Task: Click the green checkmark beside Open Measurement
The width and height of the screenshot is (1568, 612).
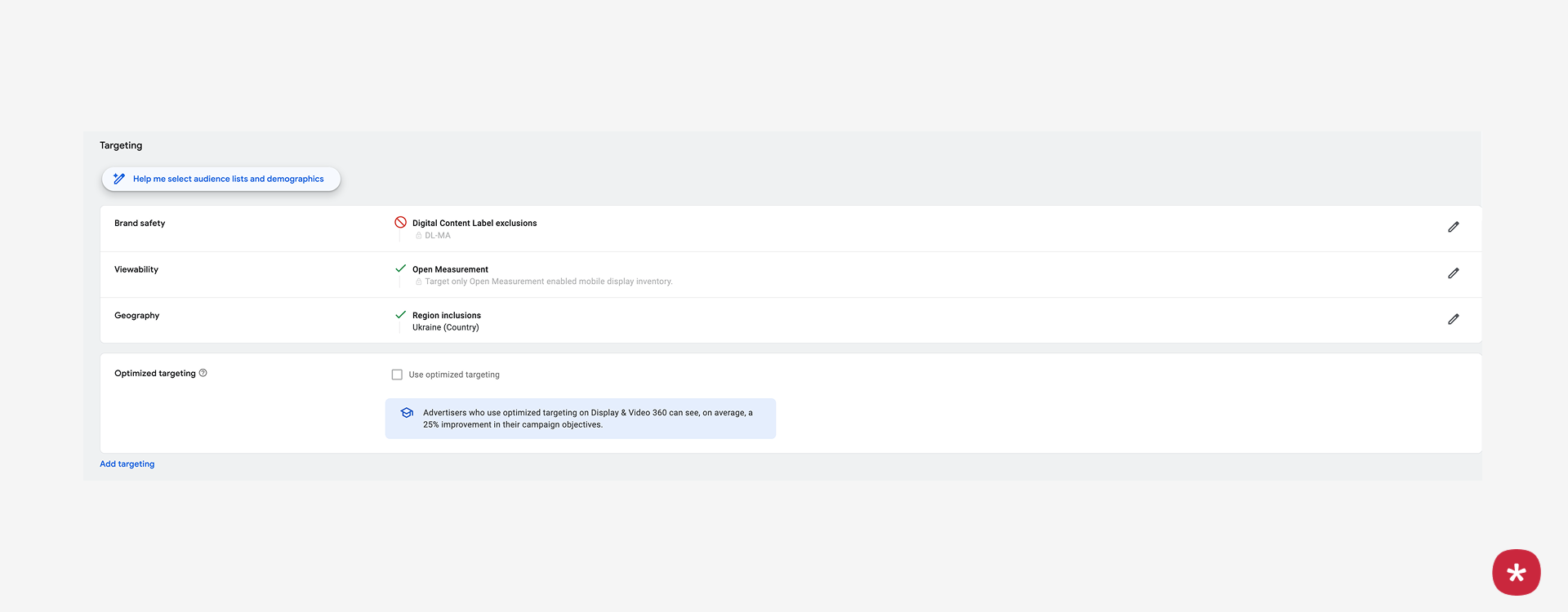Action: [x=400, y=268]
